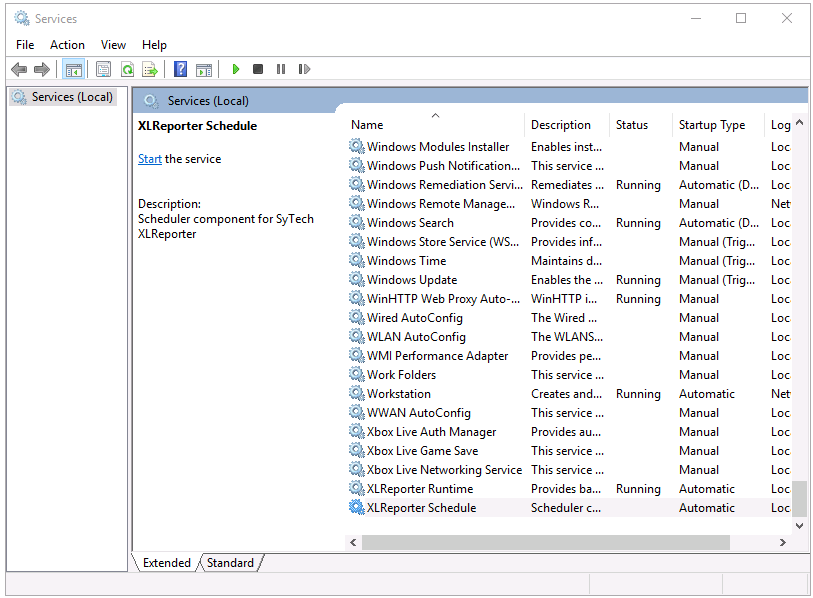Viewport: 813px width, 598px height.
Task: Open the Action menu
Action: [x=67, y=45]
